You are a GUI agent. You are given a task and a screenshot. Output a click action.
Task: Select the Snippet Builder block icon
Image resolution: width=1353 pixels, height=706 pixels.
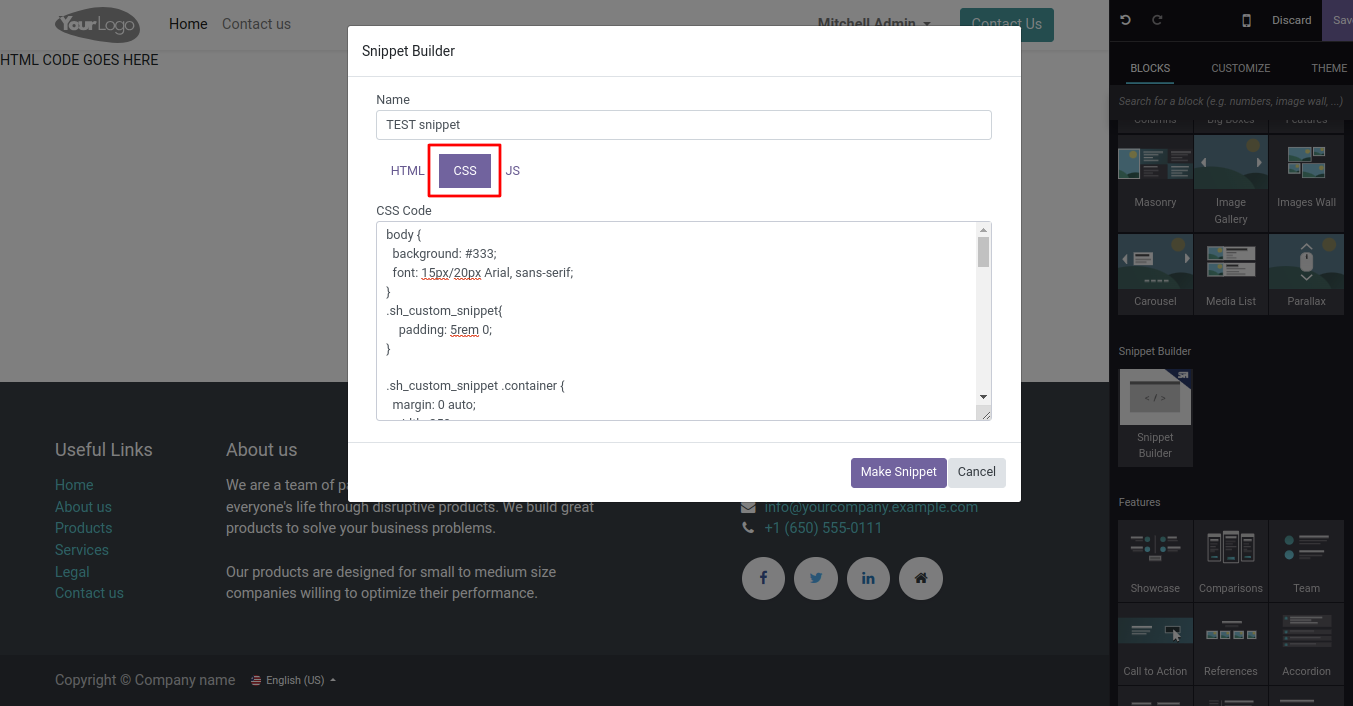(1155, 399)
